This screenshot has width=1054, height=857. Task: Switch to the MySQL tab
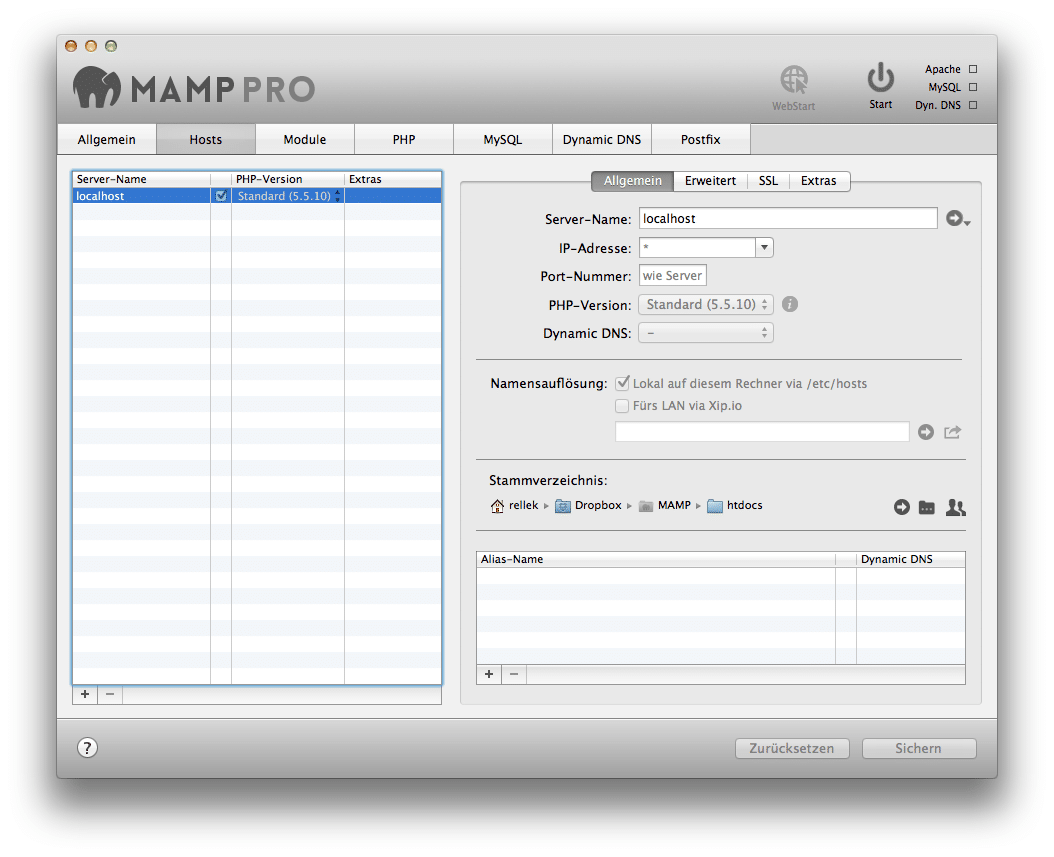[x=503, y=139]
